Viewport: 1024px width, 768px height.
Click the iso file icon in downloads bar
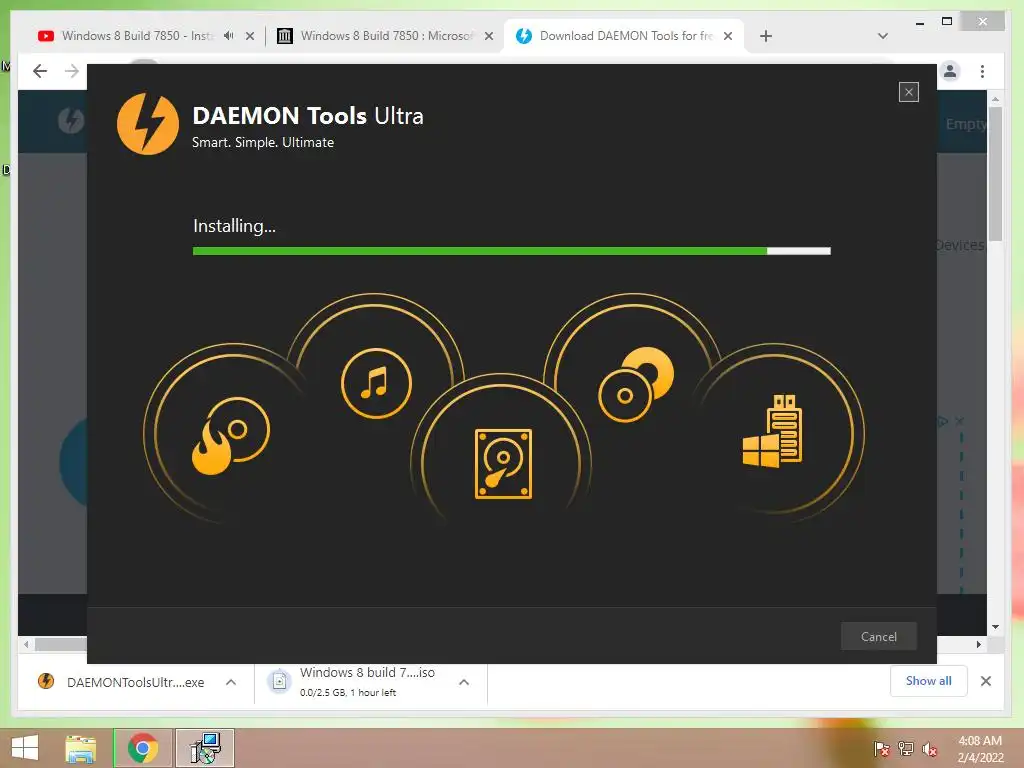click(x=280, y=682)
